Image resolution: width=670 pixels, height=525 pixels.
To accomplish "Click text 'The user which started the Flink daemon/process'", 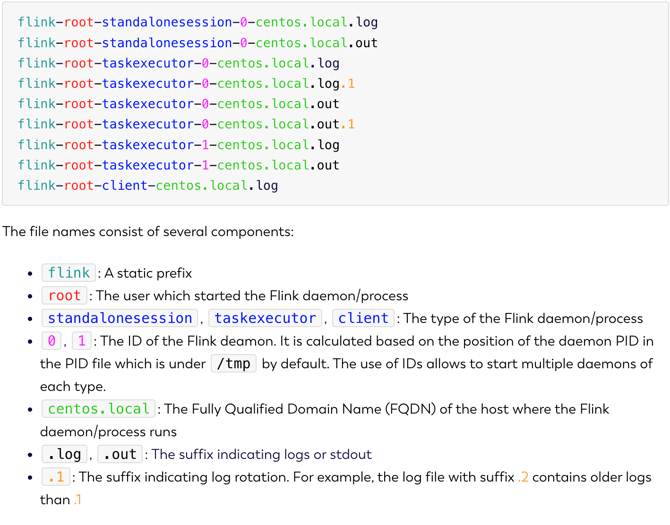I will (252, 296).
